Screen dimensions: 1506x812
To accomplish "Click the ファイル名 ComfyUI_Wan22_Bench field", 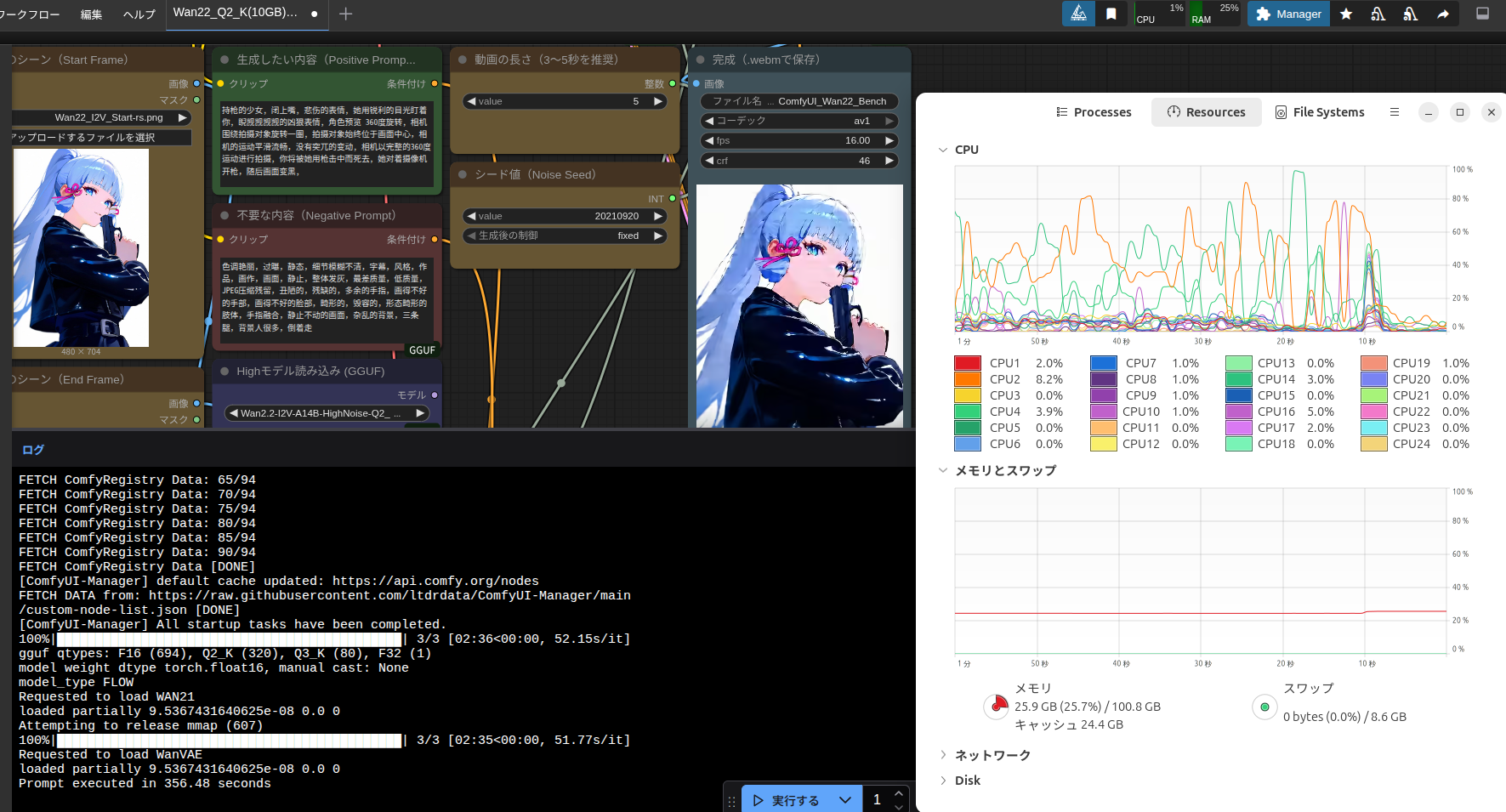I will (x=799, y=101).
